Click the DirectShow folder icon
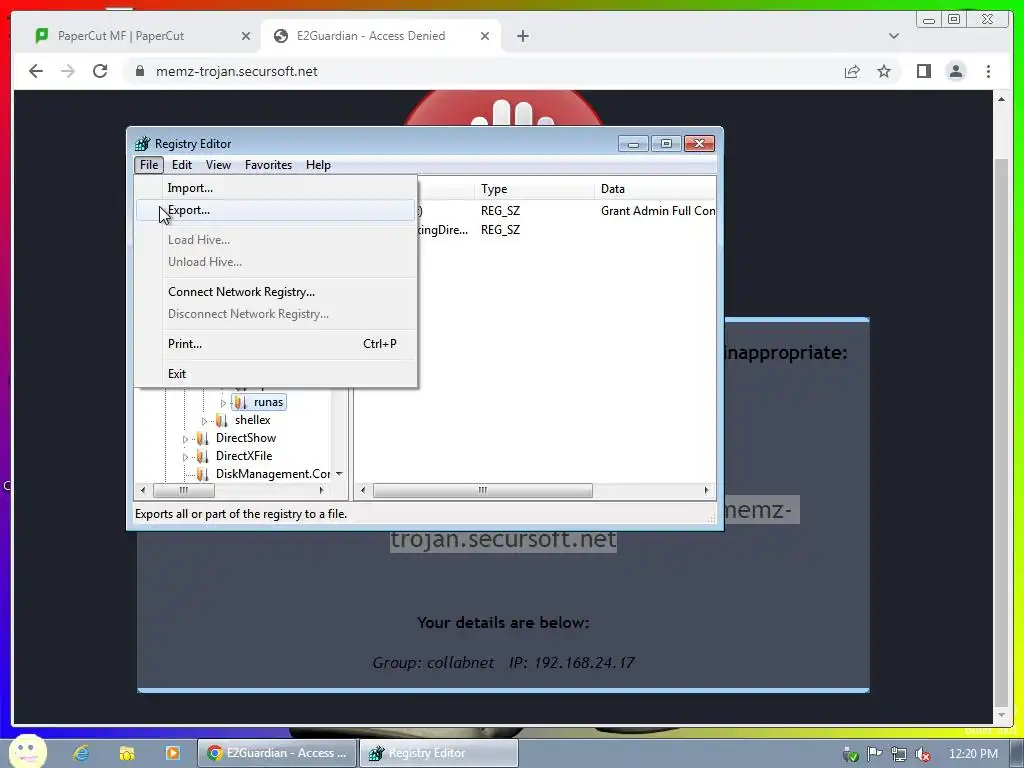 coord(202,438)
